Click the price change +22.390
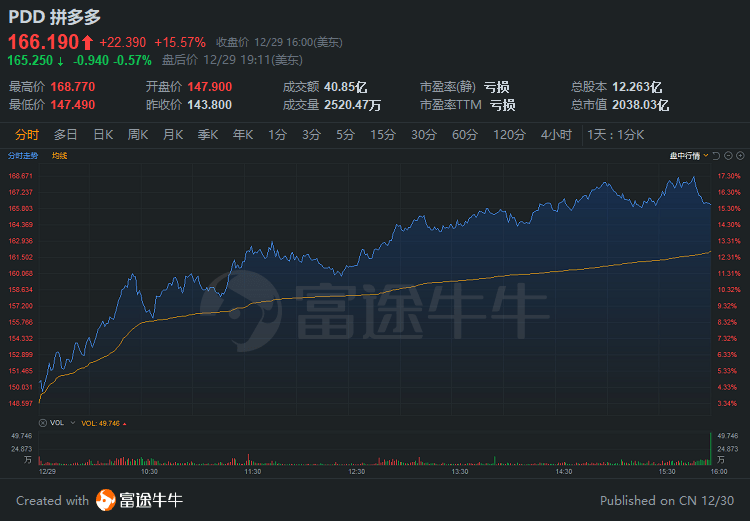Screen dimensions: 750x521 click(122, 43)
